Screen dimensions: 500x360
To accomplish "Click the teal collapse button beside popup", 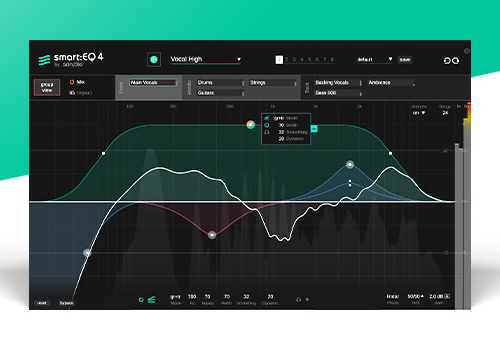I will (314, 129).
